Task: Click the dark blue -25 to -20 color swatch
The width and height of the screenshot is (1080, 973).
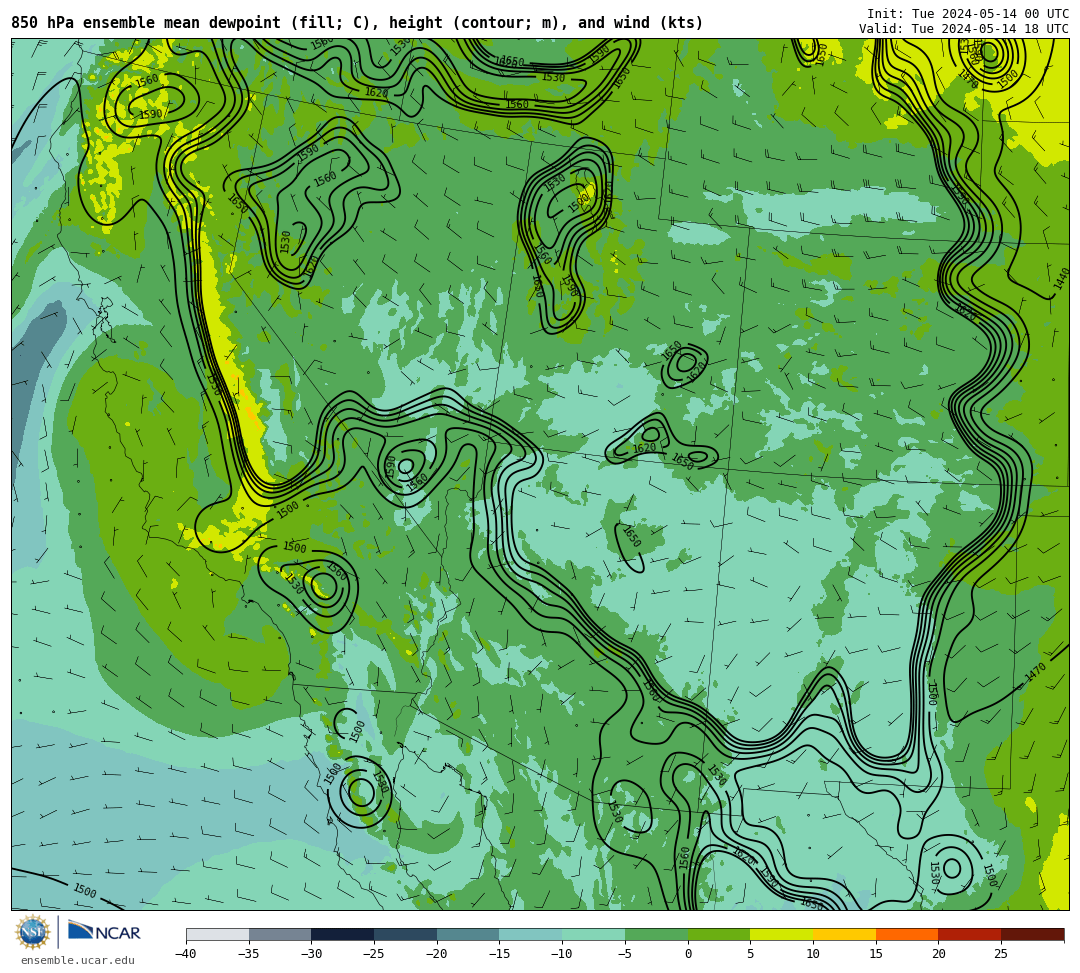Action: pyautogui.click(x=406, y=934)
